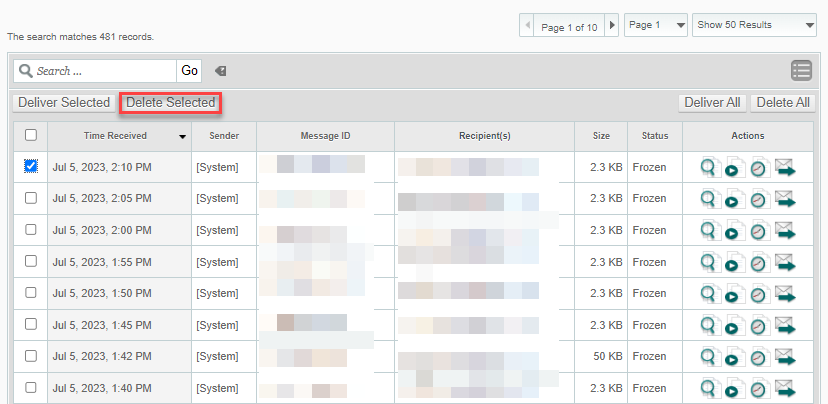
Task: Click the clock-document icon in the 2:00 PM row
Action: click(759, 233)
